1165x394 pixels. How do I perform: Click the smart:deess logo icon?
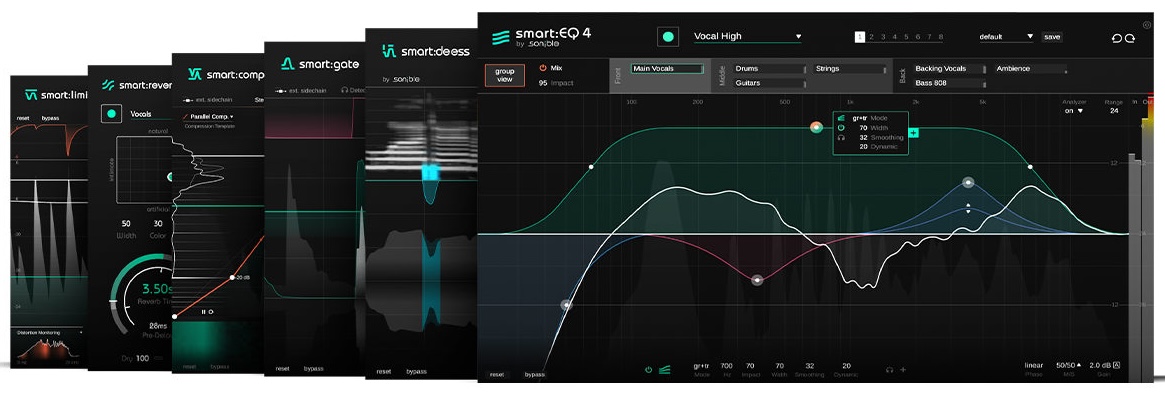click(x=389, y=51)
